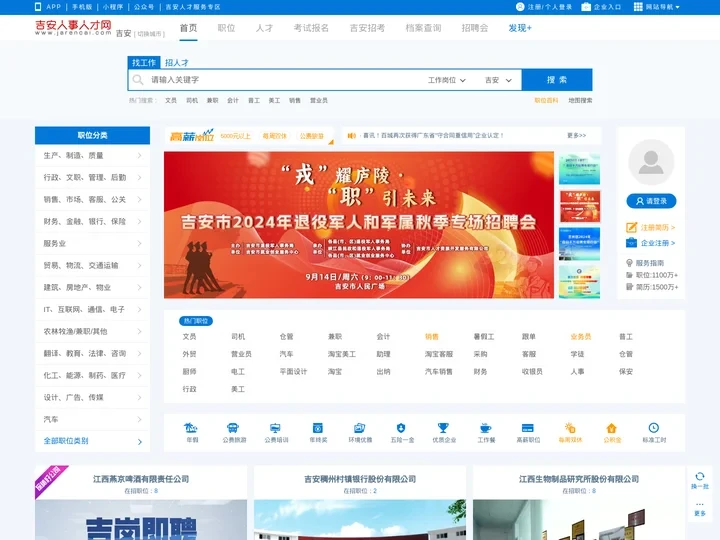
Task: Open the 考试报名 navigation item
Action: [x=311, y=28]
